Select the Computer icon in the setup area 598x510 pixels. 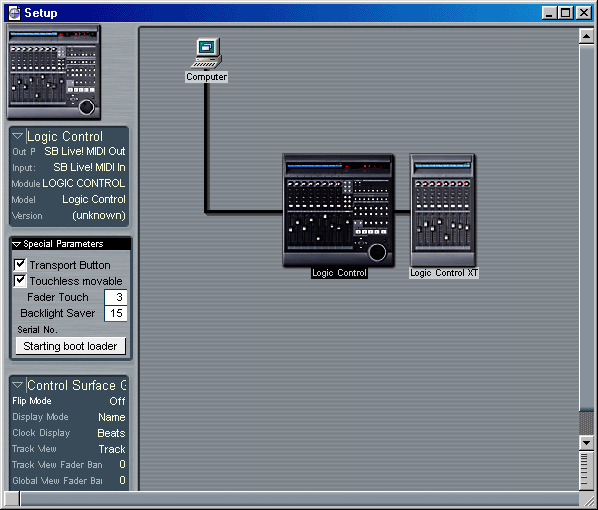tap(207, 53)
